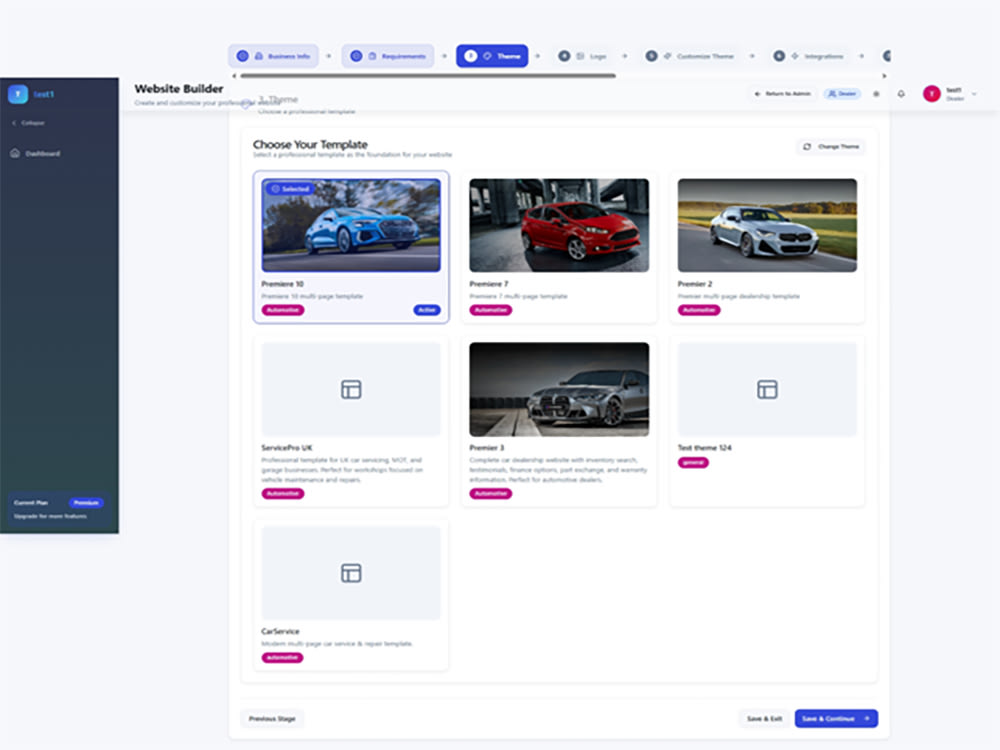Click the Test theme 124 title
The image size is (1000, 750).
point(705,448)
